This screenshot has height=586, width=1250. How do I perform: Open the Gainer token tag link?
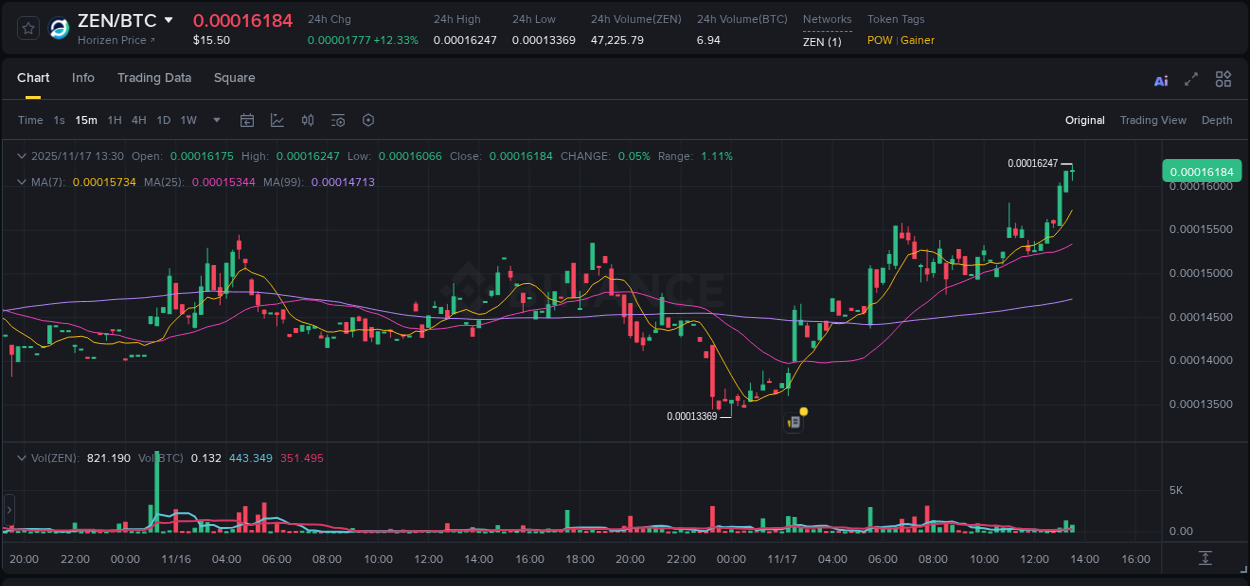pos(918,41)
